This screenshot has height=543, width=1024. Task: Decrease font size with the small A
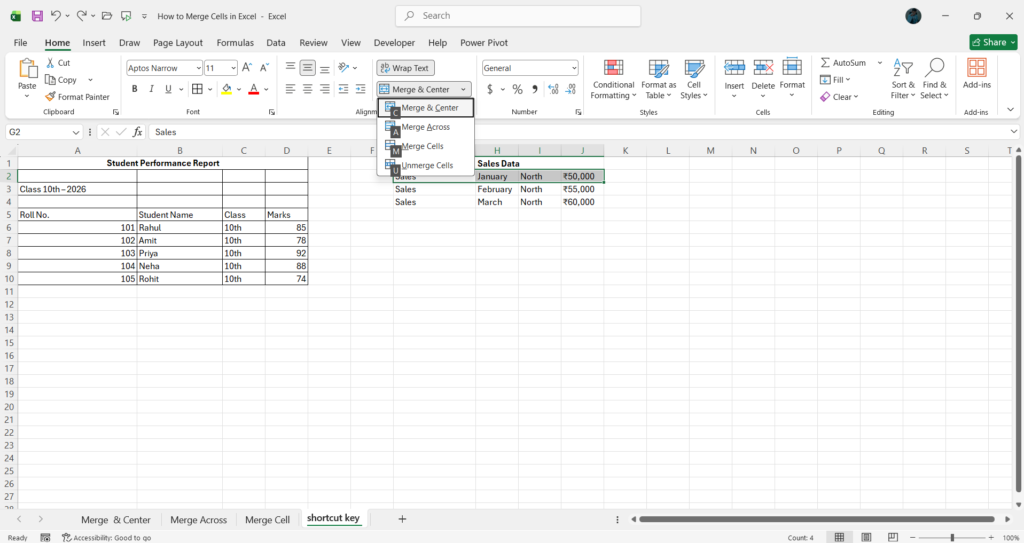tap(264, 67)
